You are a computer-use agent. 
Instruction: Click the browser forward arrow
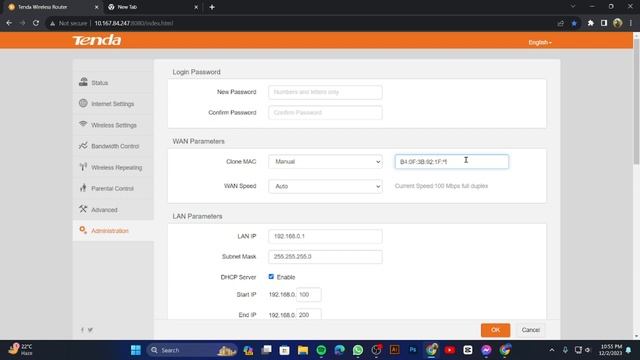22,23
